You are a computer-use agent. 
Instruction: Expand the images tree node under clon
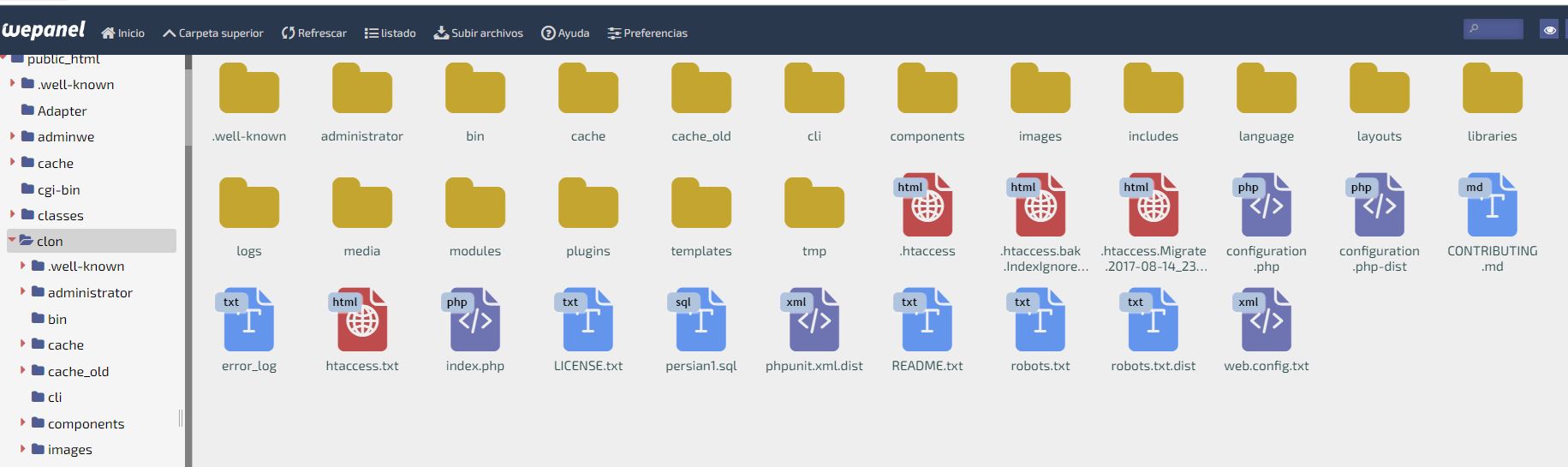[22, 448]
